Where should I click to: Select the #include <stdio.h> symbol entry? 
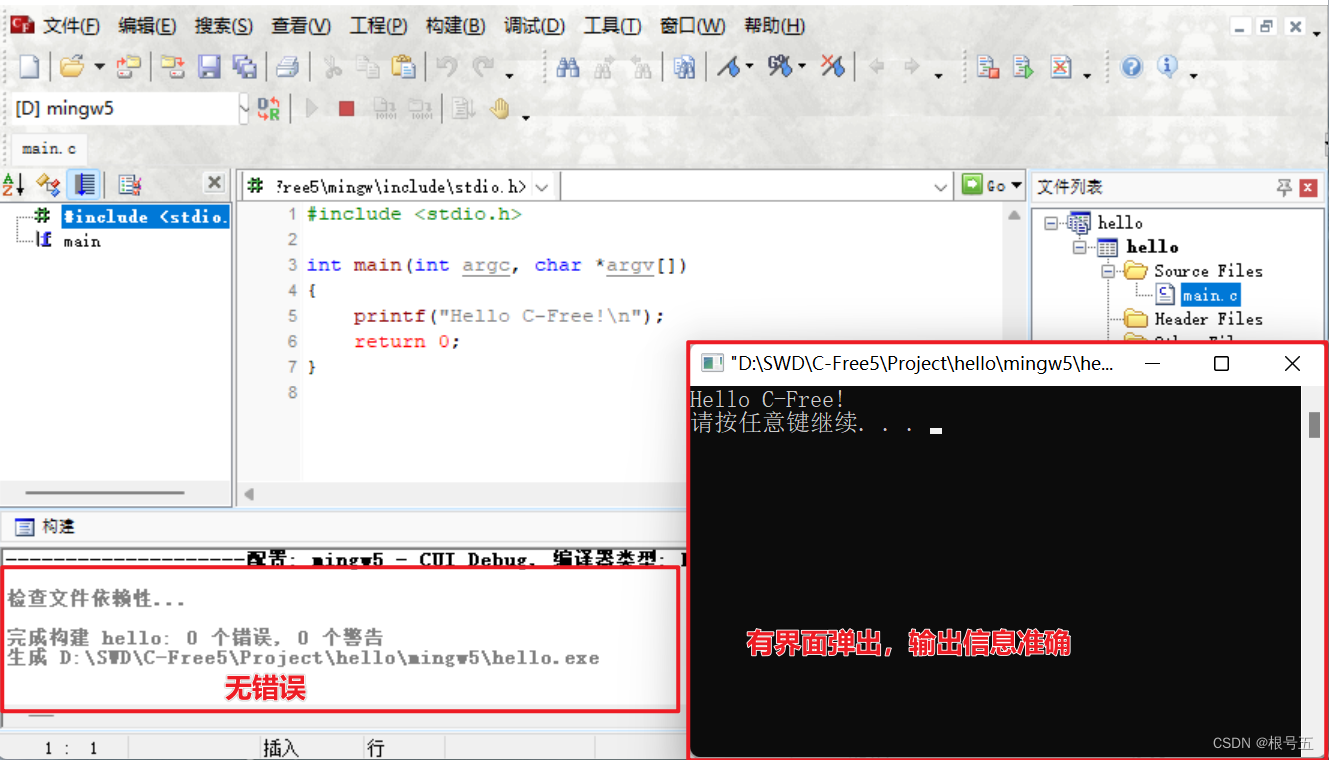[x=145, y=216]
